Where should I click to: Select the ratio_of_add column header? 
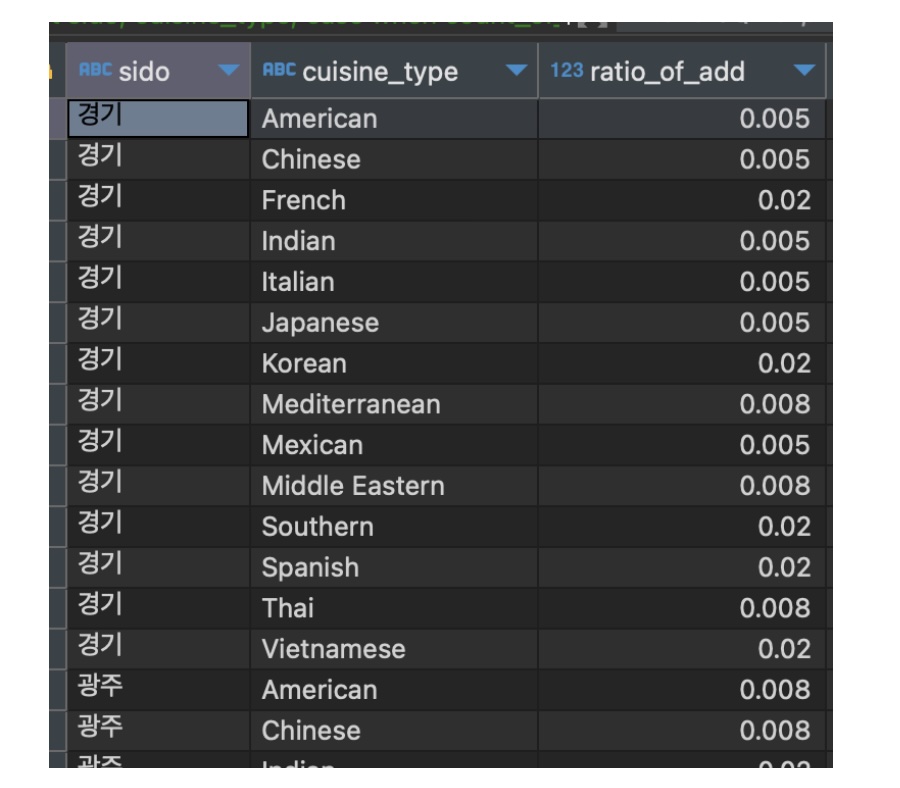click(682, 70)
